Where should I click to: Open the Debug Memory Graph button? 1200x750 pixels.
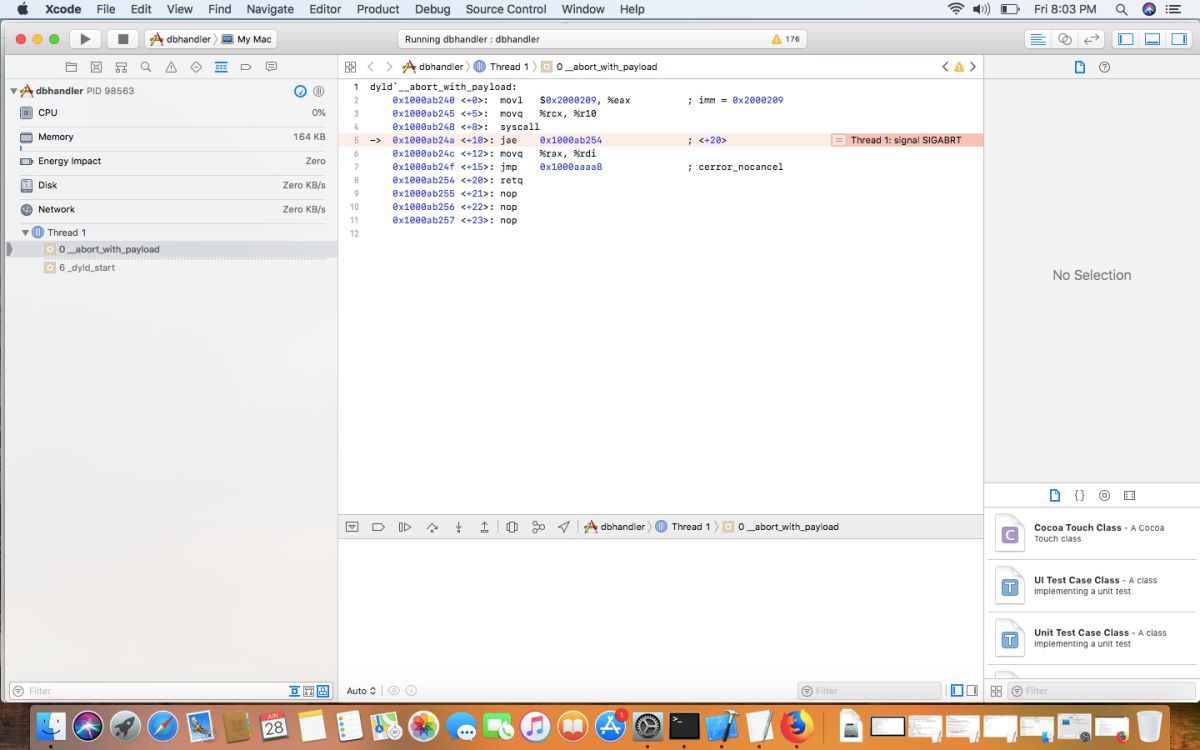point(538,527)
